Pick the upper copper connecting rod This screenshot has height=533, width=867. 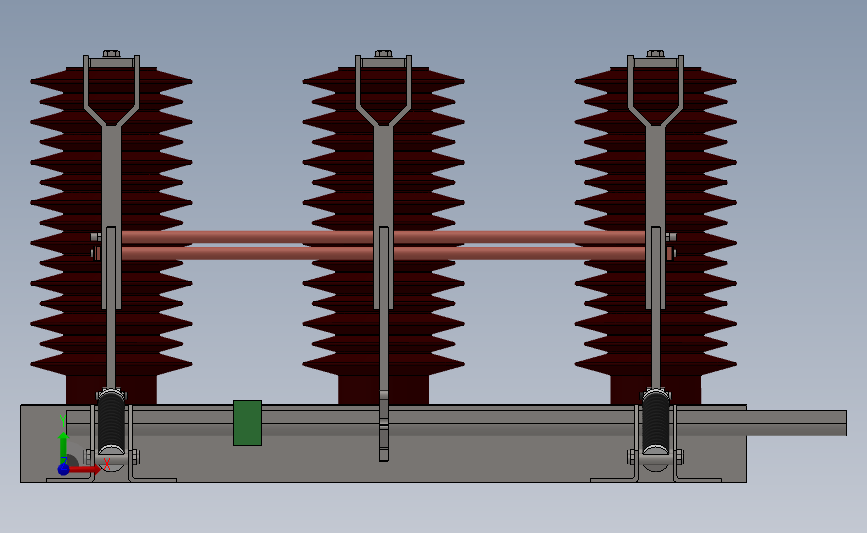coord(249,237)
